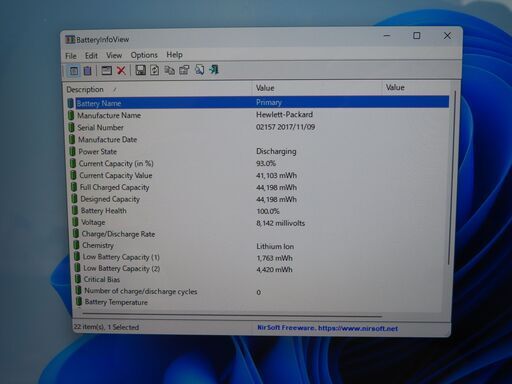Click the vertical scrollbar of the list
Viewport: 512px width, 384px height.
tap(452, 178)
